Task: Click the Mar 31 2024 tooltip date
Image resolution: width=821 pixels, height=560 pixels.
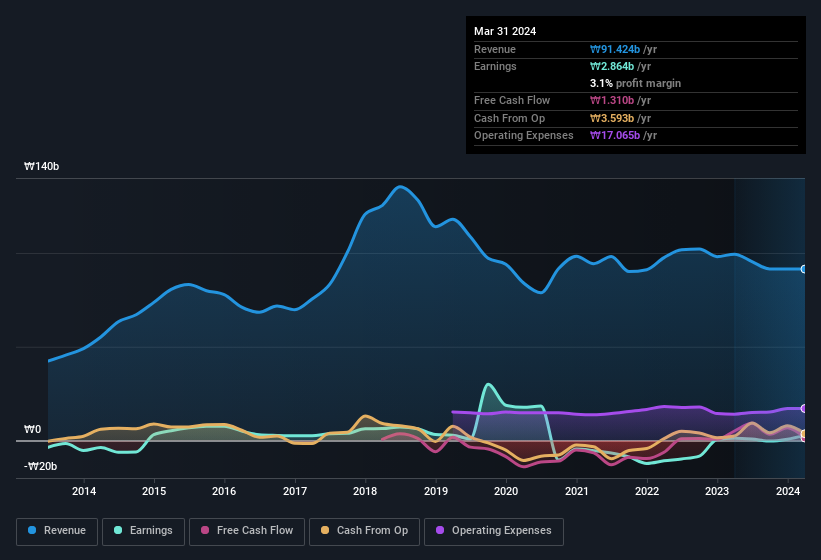Action: click(505, 31)
